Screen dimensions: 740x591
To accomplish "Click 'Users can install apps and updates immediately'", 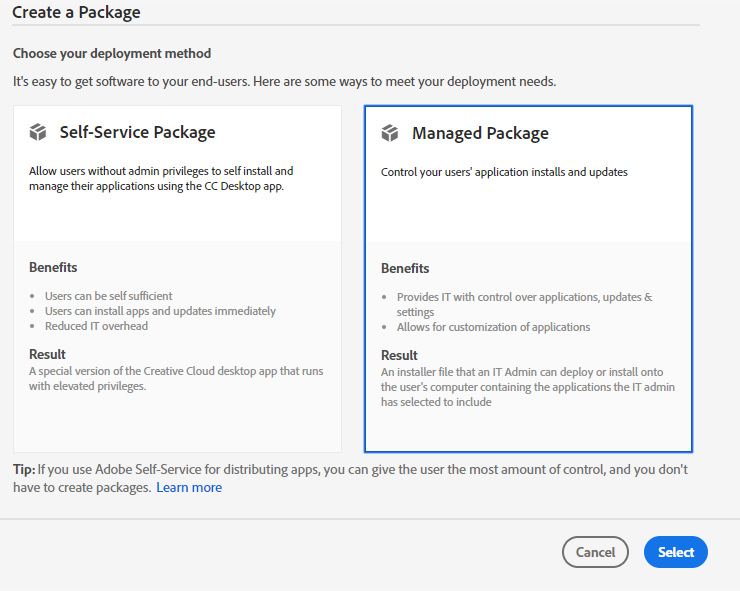I will click(160, 311).
